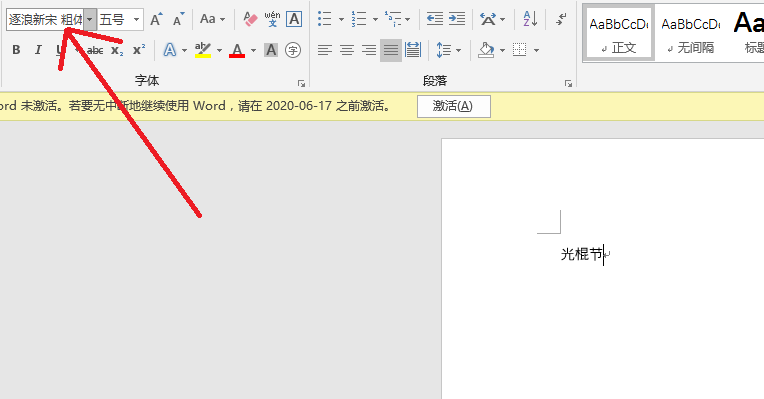This screenshot has height=399, width=764.
Task: Apply borders icon
Action: (519, 50)
